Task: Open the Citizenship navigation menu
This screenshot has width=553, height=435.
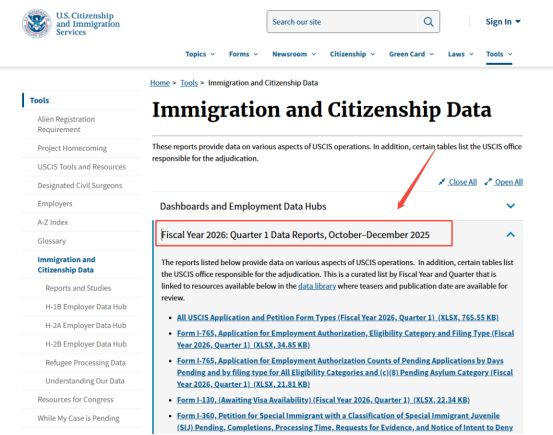Action: pyautogui.click(x=352, y=54)
